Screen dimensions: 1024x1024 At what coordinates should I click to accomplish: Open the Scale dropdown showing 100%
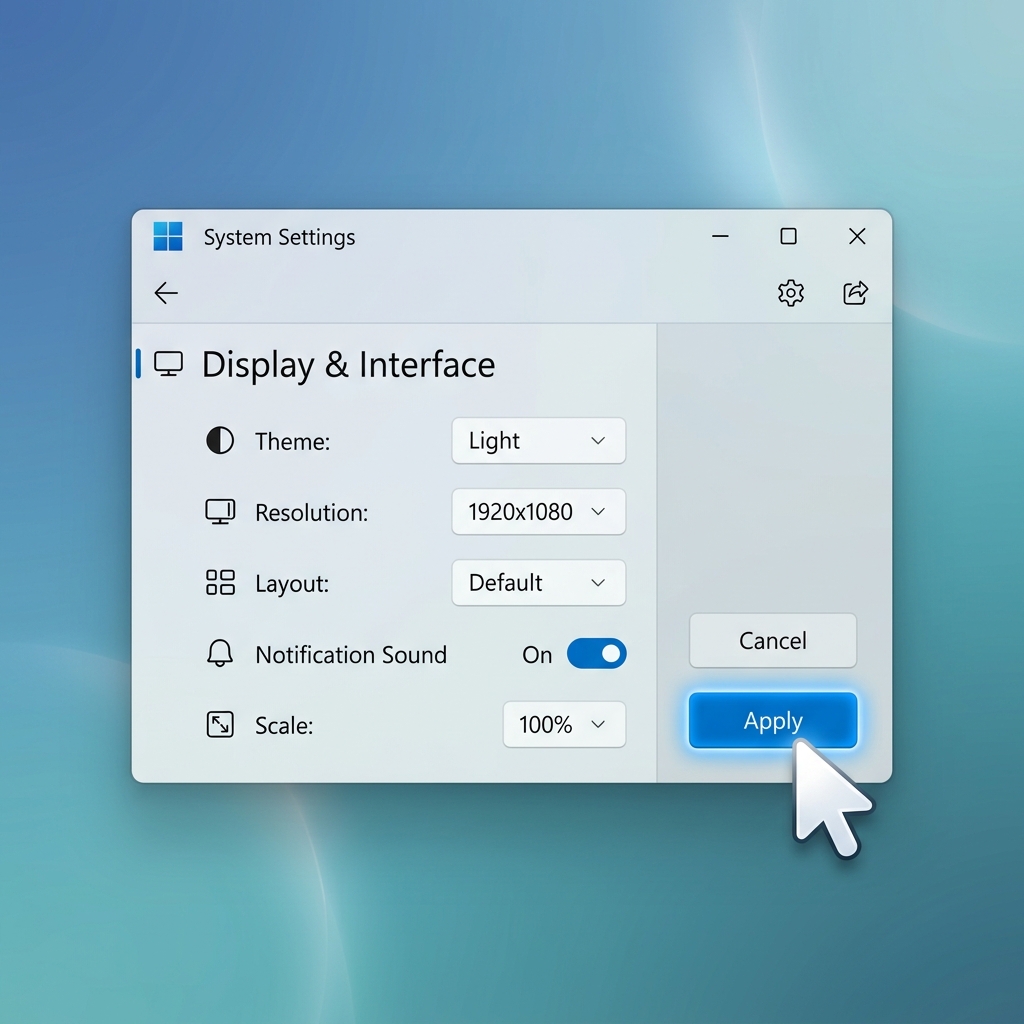click(x=564, y=725)
